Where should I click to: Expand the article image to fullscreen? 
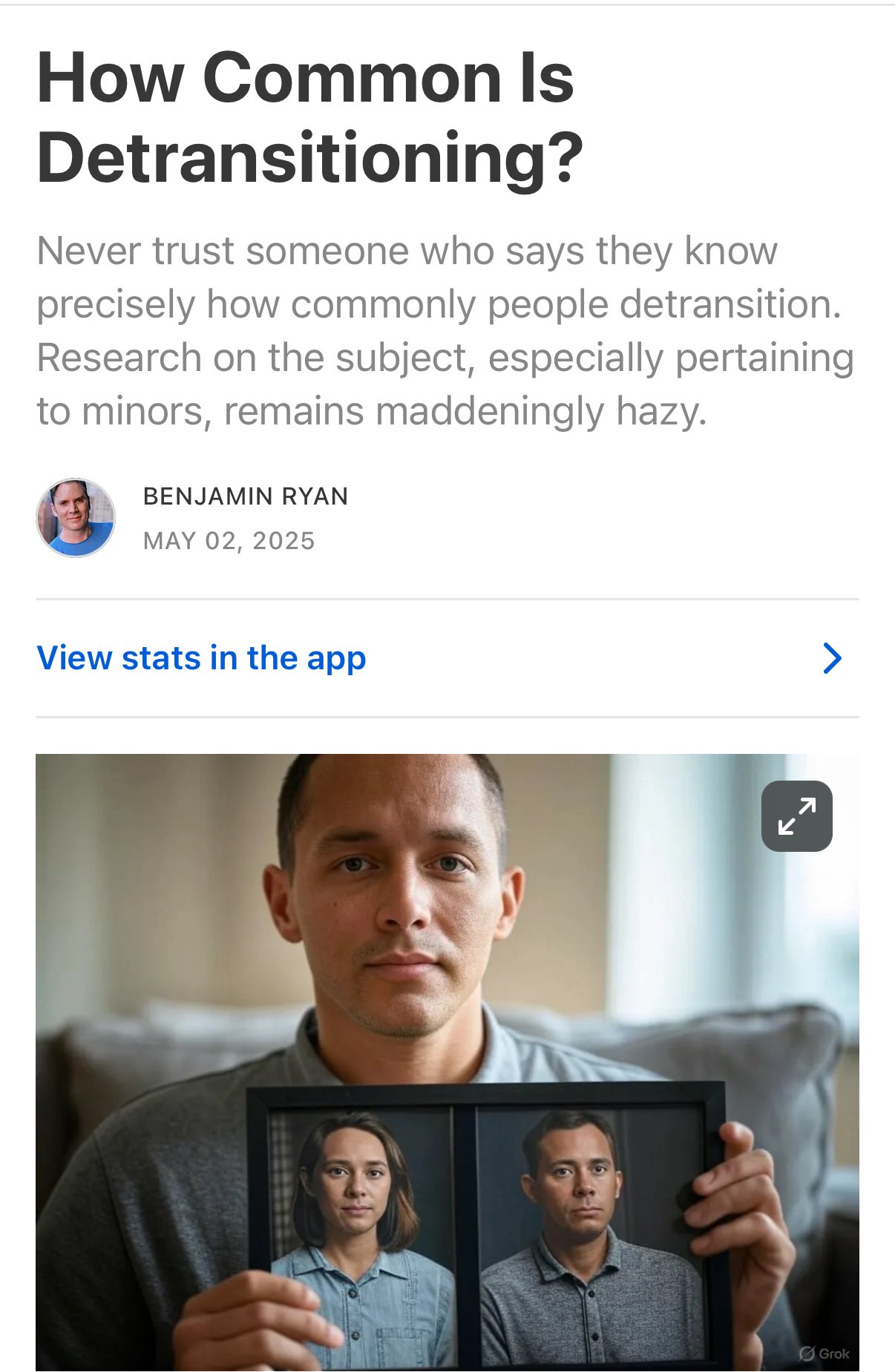coord(796,815)
